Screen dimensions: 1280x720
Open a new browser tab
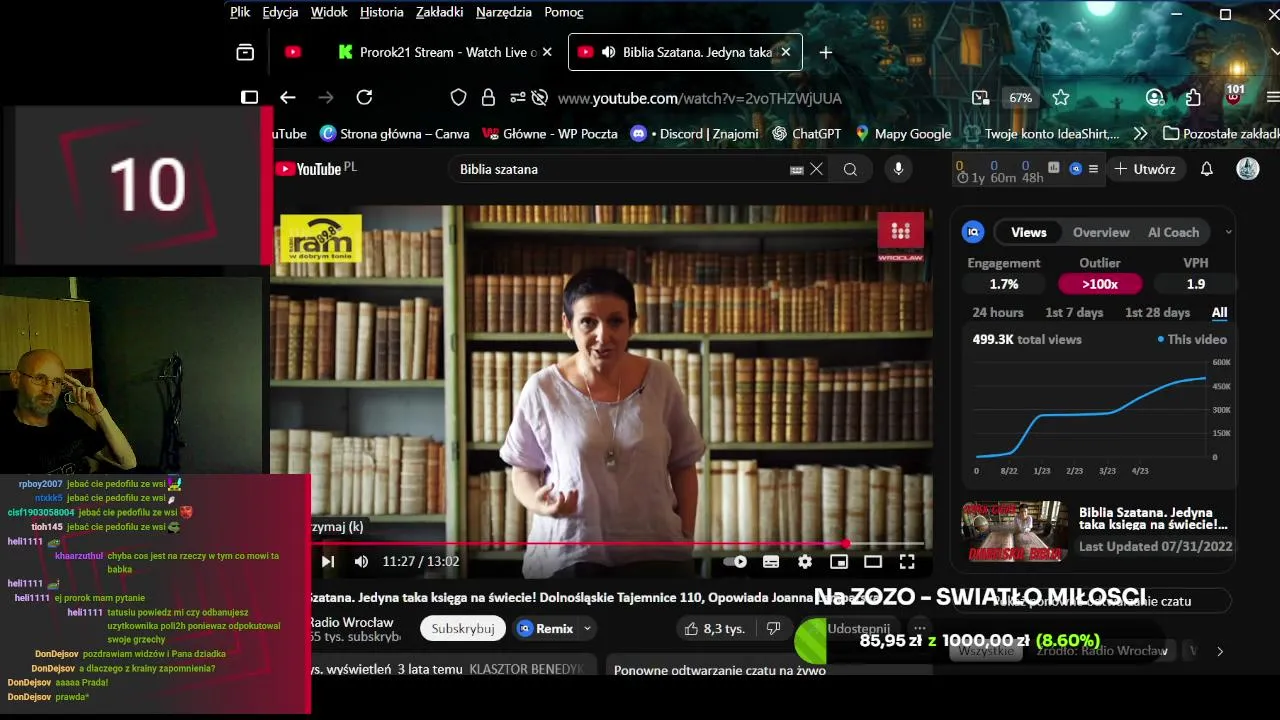click(x=825, y=52)
